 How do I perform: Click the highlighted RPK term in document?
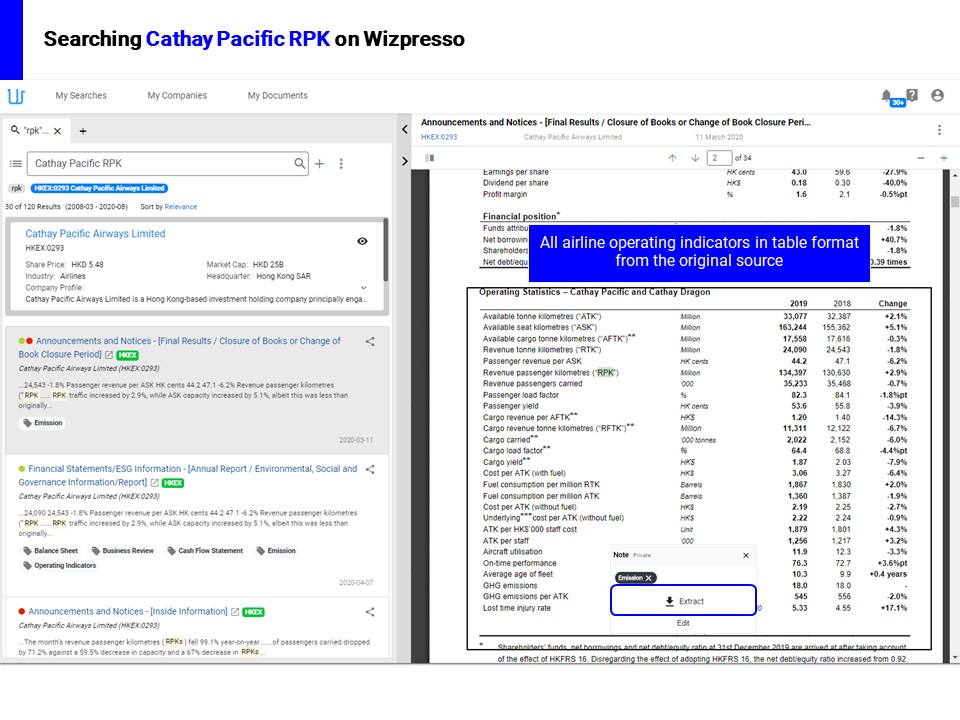[x=606, y=372]
